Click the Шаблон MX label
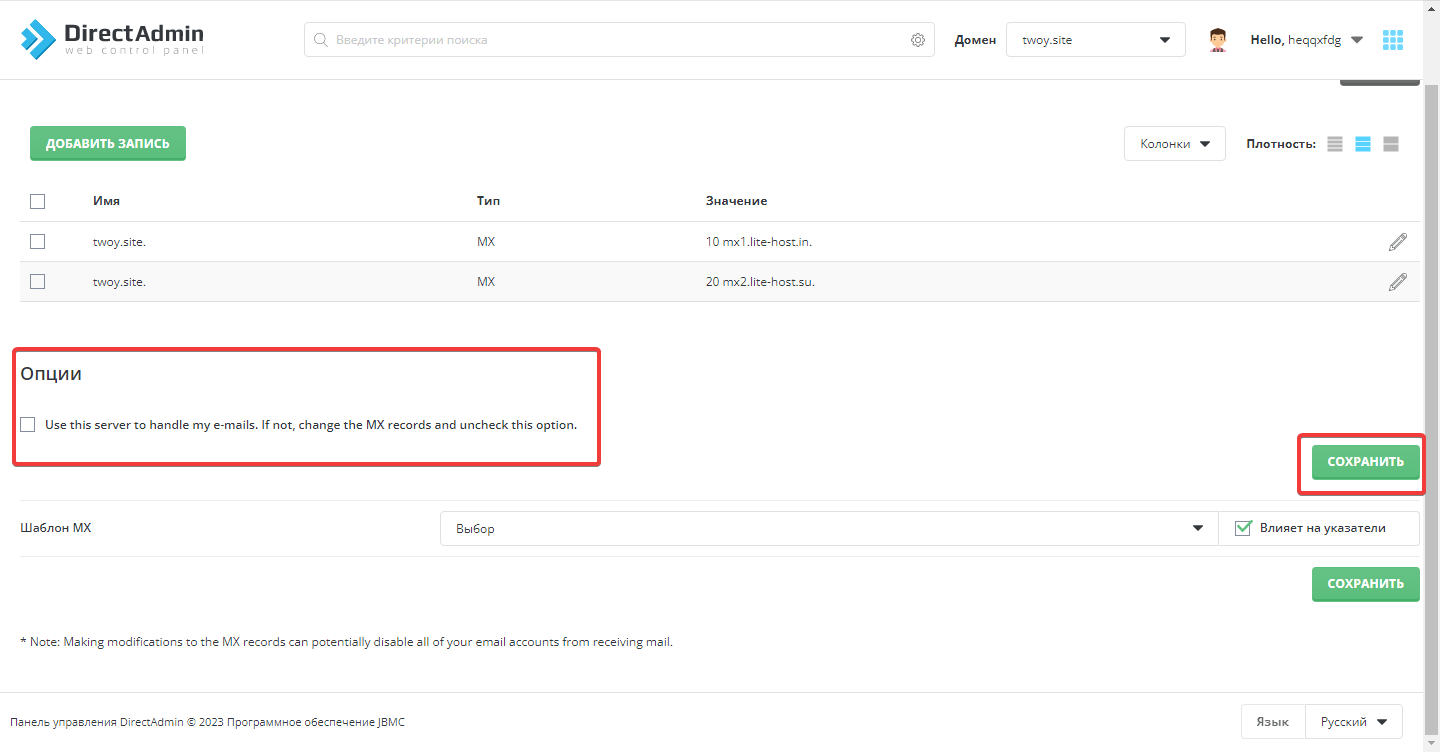The height and width of the screenshot is (752, 1440). 56,528
